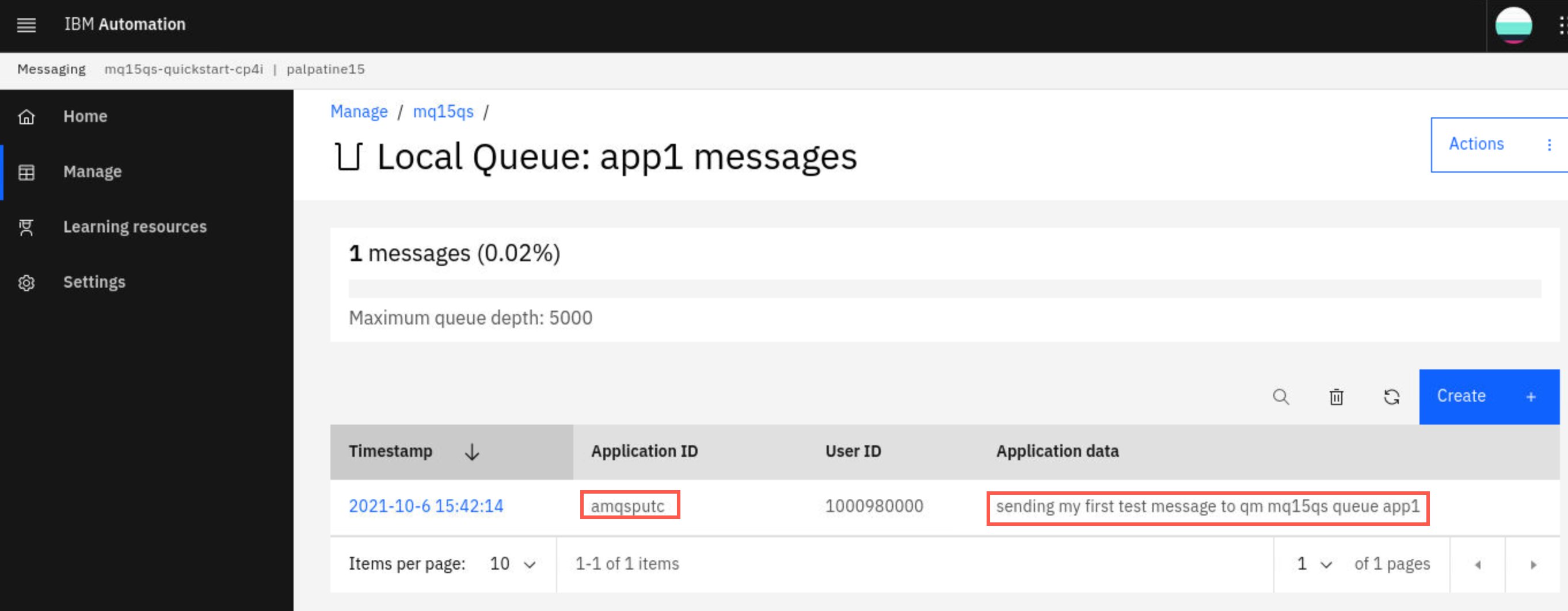Screen dimensions: 1568x611
Task: Click the Settings gear icon
Action: coord(26,283)
